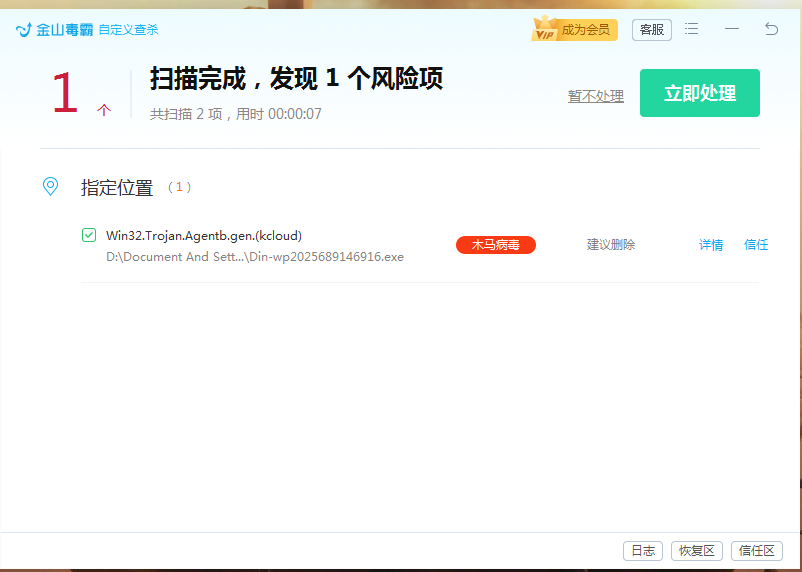The width and height of the screenshot is (802, 572).
Task: Click the 扫描完成，发现 1 个风险项 headline
Action: (296, 79)
